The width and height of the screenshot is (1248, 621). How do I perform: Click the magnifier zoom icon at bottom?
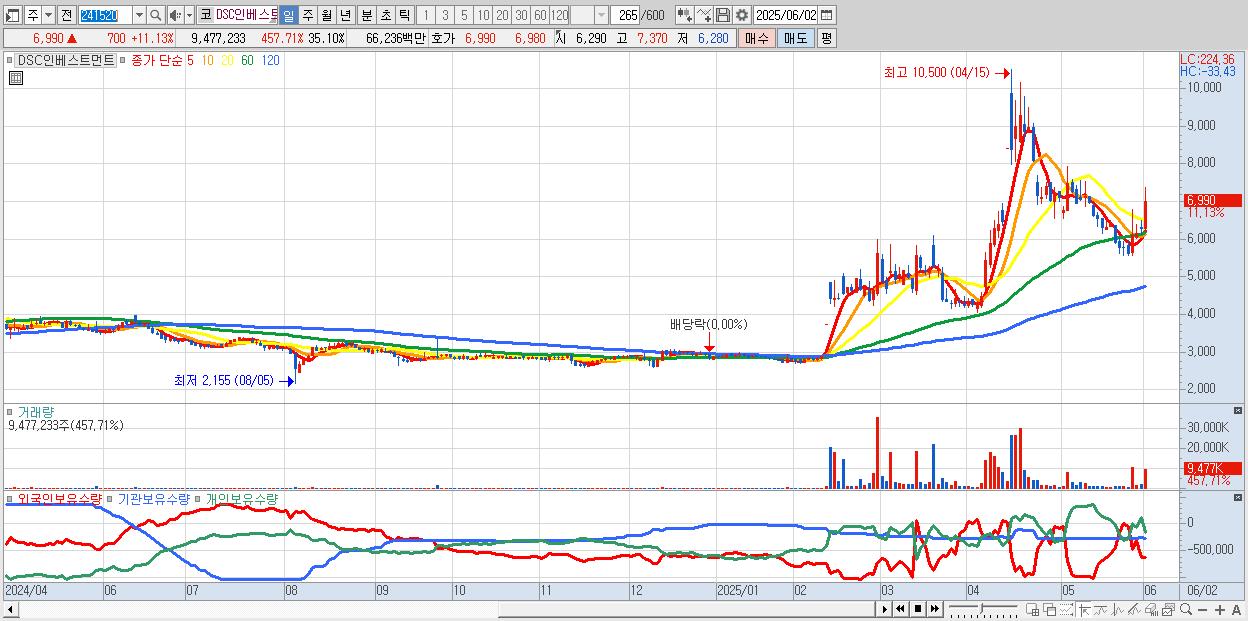(1186, 609)
